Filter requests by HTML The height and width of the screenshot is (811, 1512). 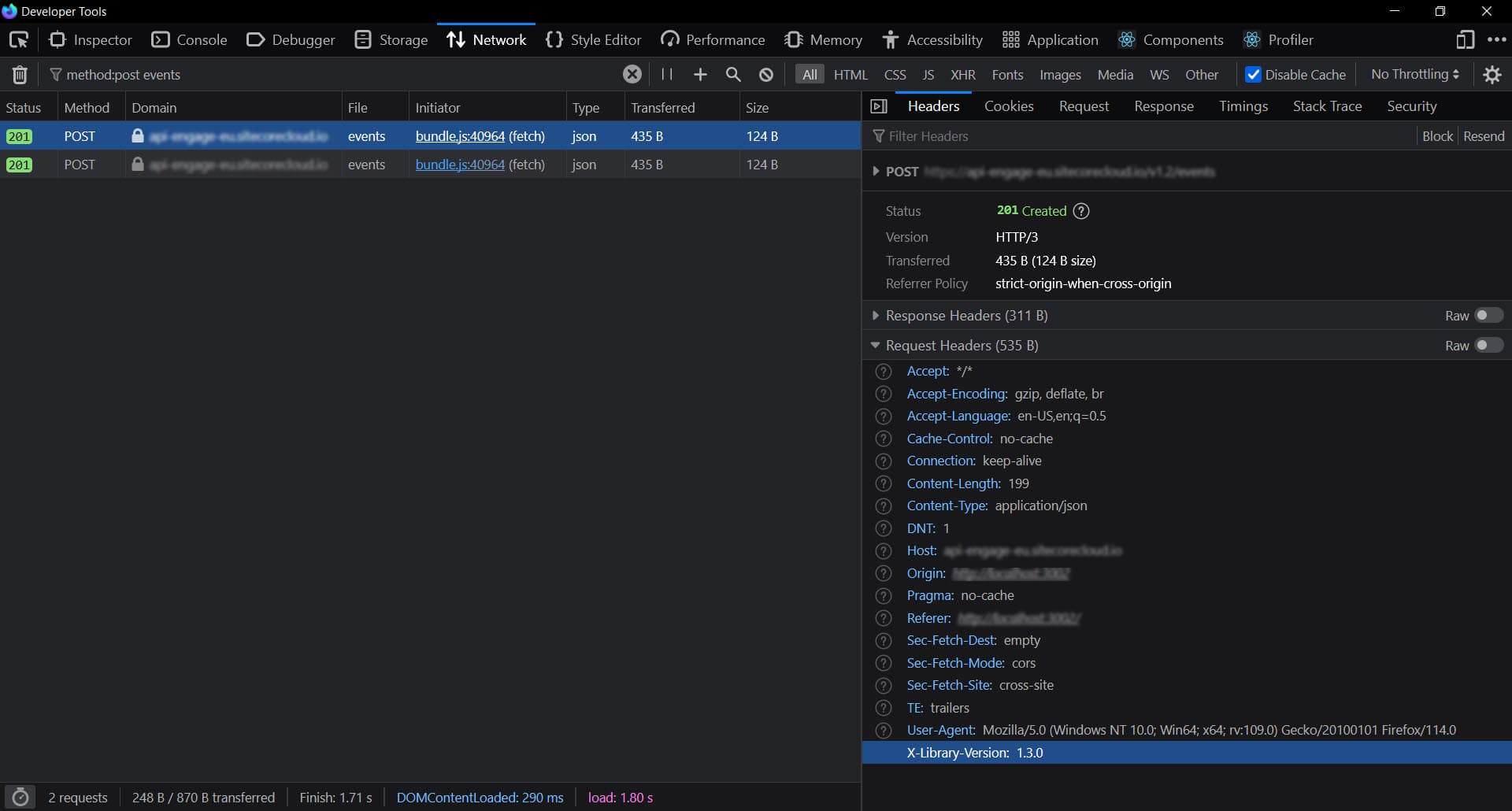tap(850, 74)
